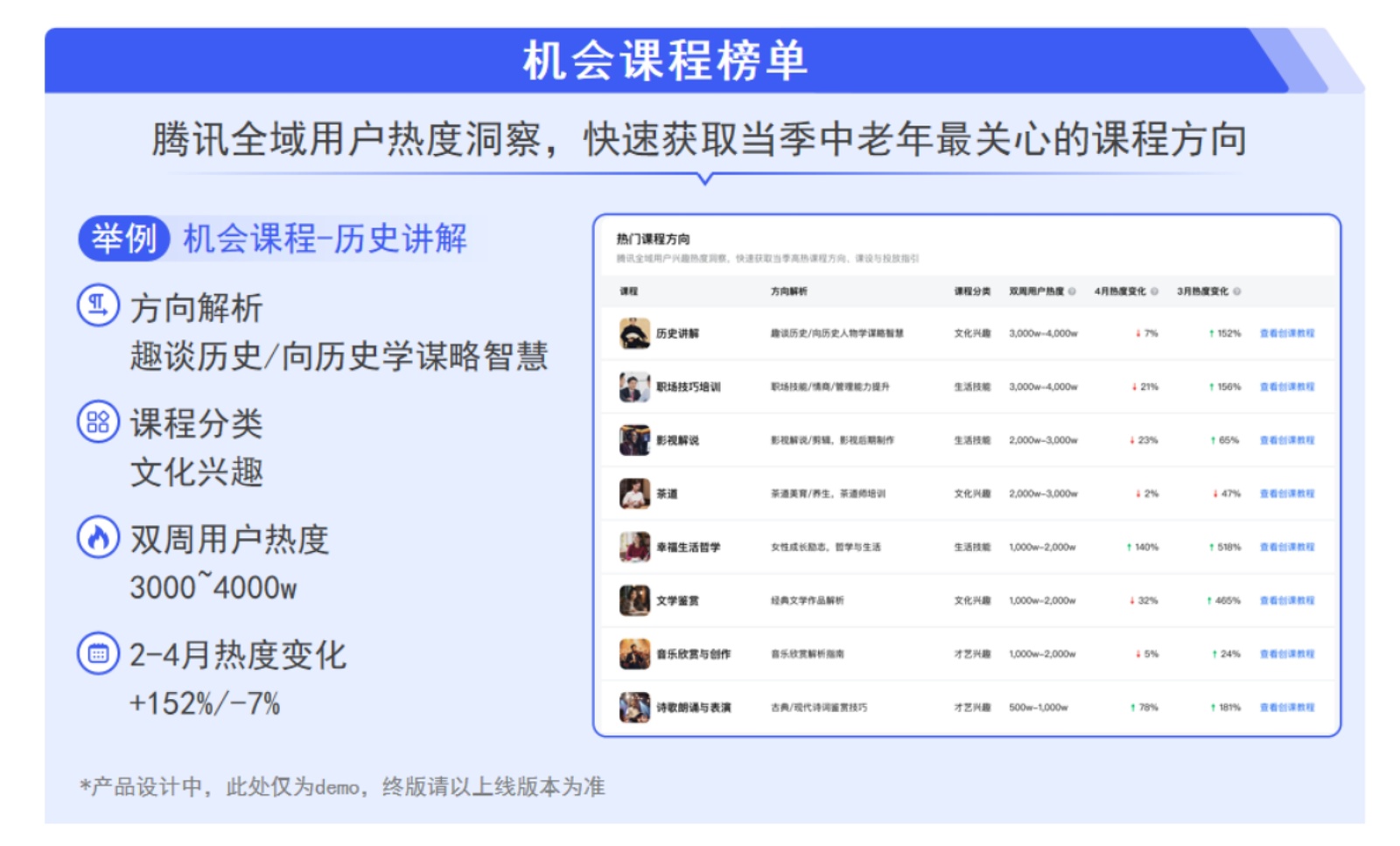This screenshot has height=846, width=1400.
Task: Click info icon next to 双周用户热度 column header
Action: 1072,291
